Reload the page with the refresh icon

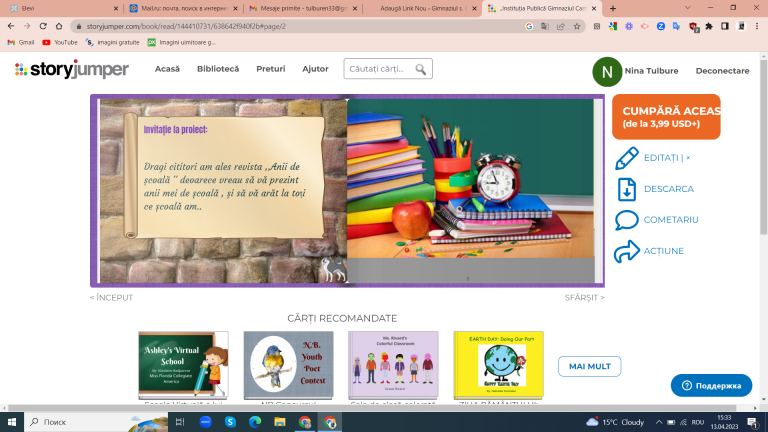pos(43,26)
